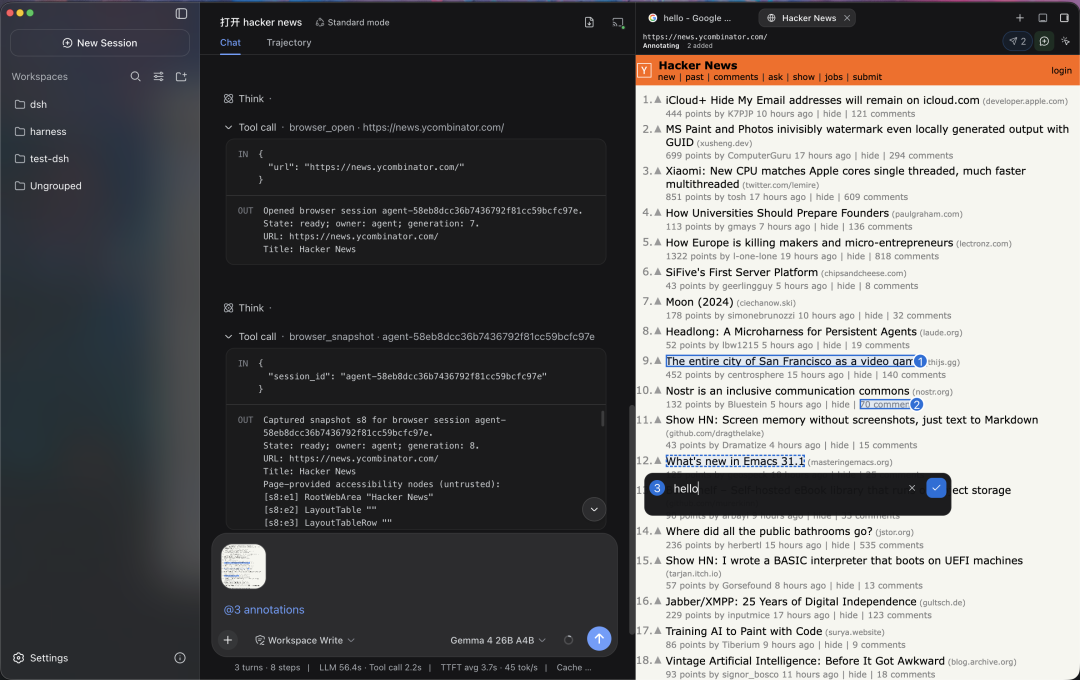Export session with the document download icon
The width and height of the screenshot is (1080, 680).
pos(589,23)
